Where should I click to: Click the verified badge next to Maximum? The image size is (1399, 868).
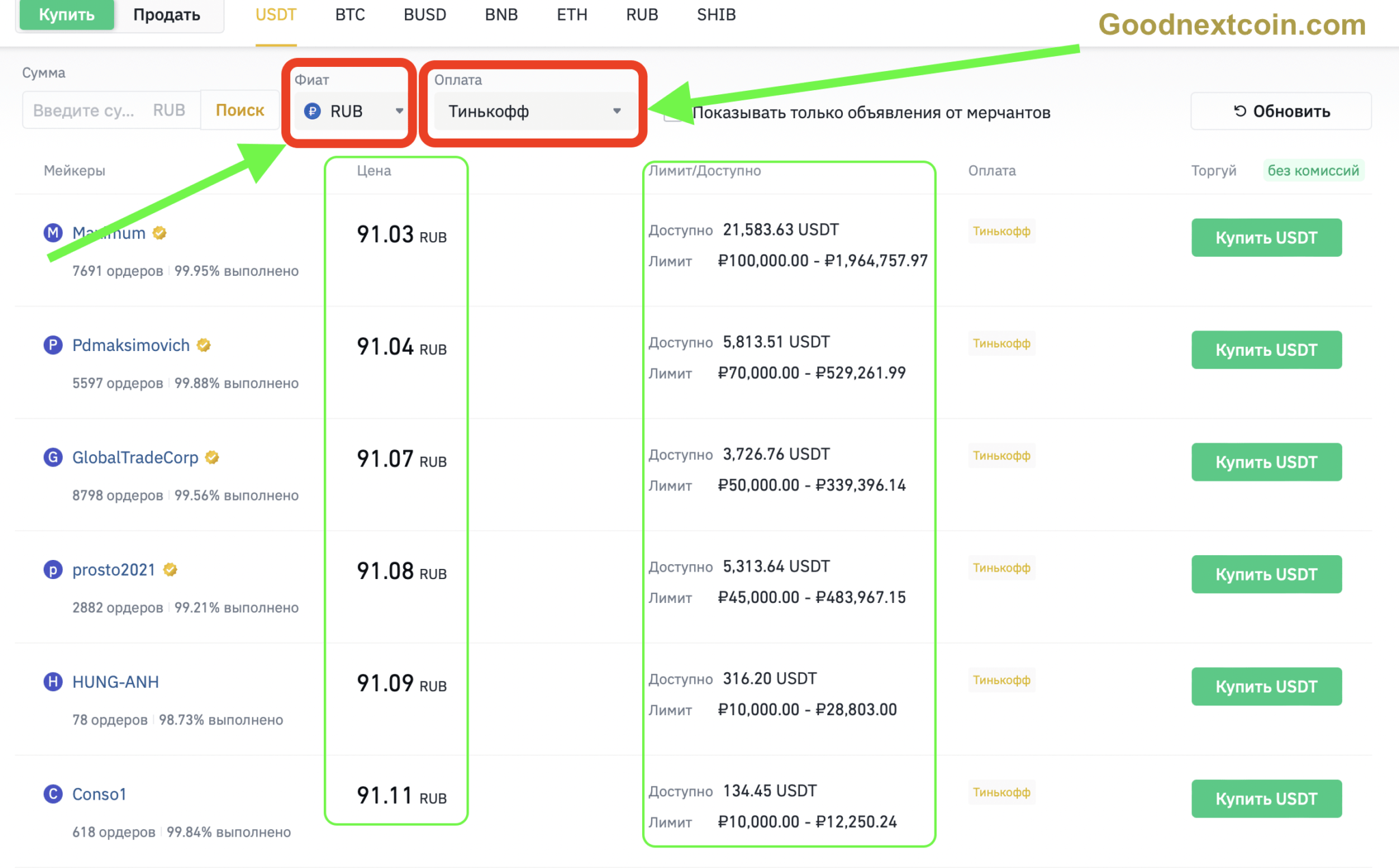click(x=160, y=233)
